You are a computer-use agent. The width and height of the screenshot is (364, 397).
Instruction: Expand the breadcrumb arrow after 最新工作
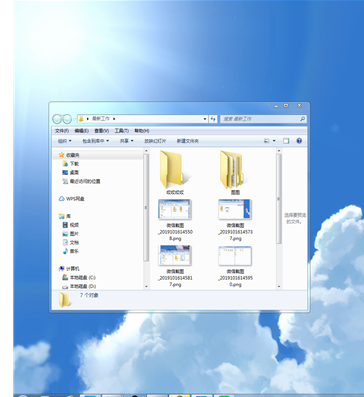114,119
